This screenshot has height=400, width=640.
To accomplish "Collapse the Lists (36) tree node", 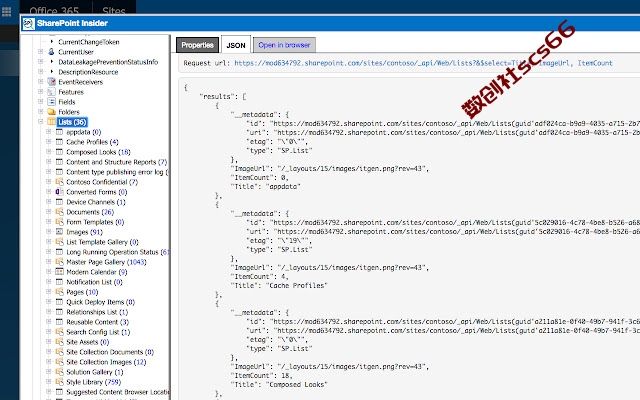I will [40, 122].
